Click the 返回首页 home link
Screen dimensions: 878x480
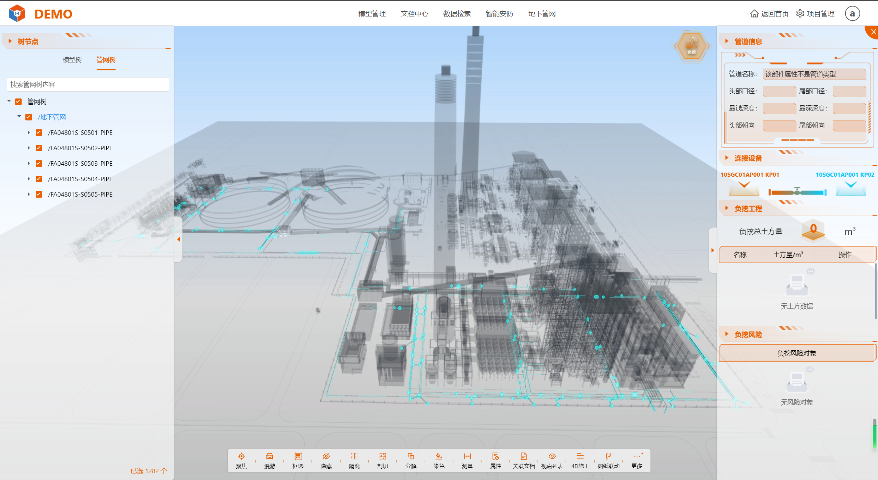(x=773, y=14)
